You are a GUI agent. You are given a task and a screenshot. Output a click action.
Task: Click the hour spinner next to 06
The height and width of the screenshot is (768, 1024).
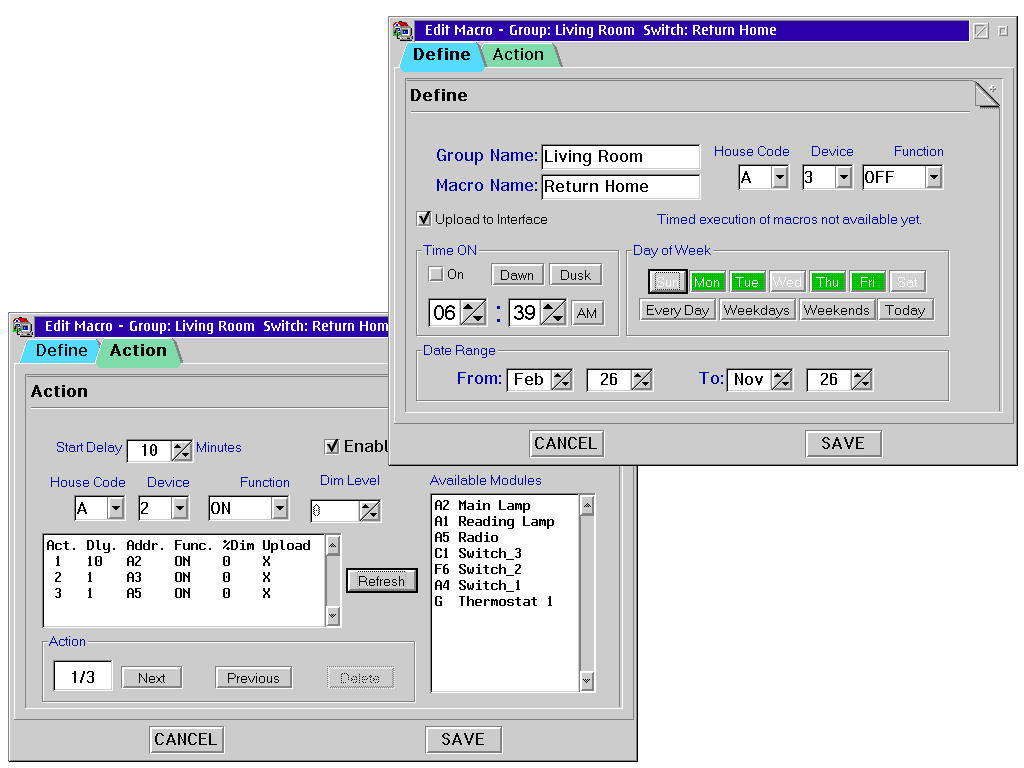click(x=473, y=312)
